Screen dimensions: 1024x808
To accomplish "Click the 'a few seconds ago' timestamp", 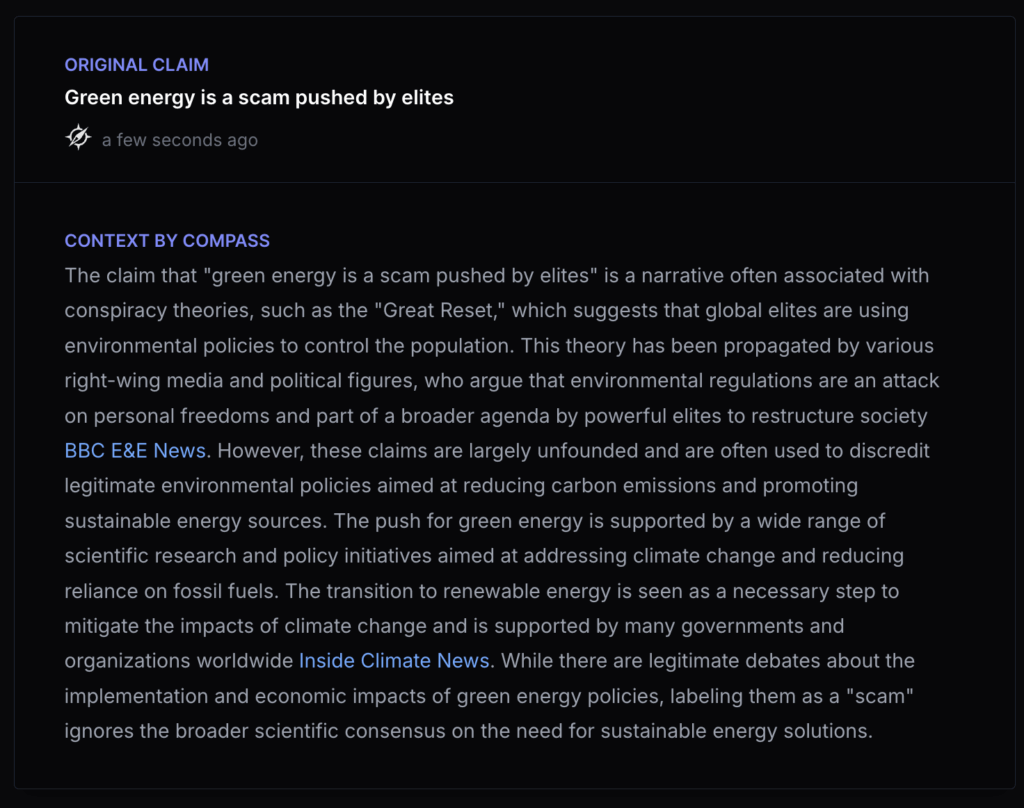I will tap(180, 140).
